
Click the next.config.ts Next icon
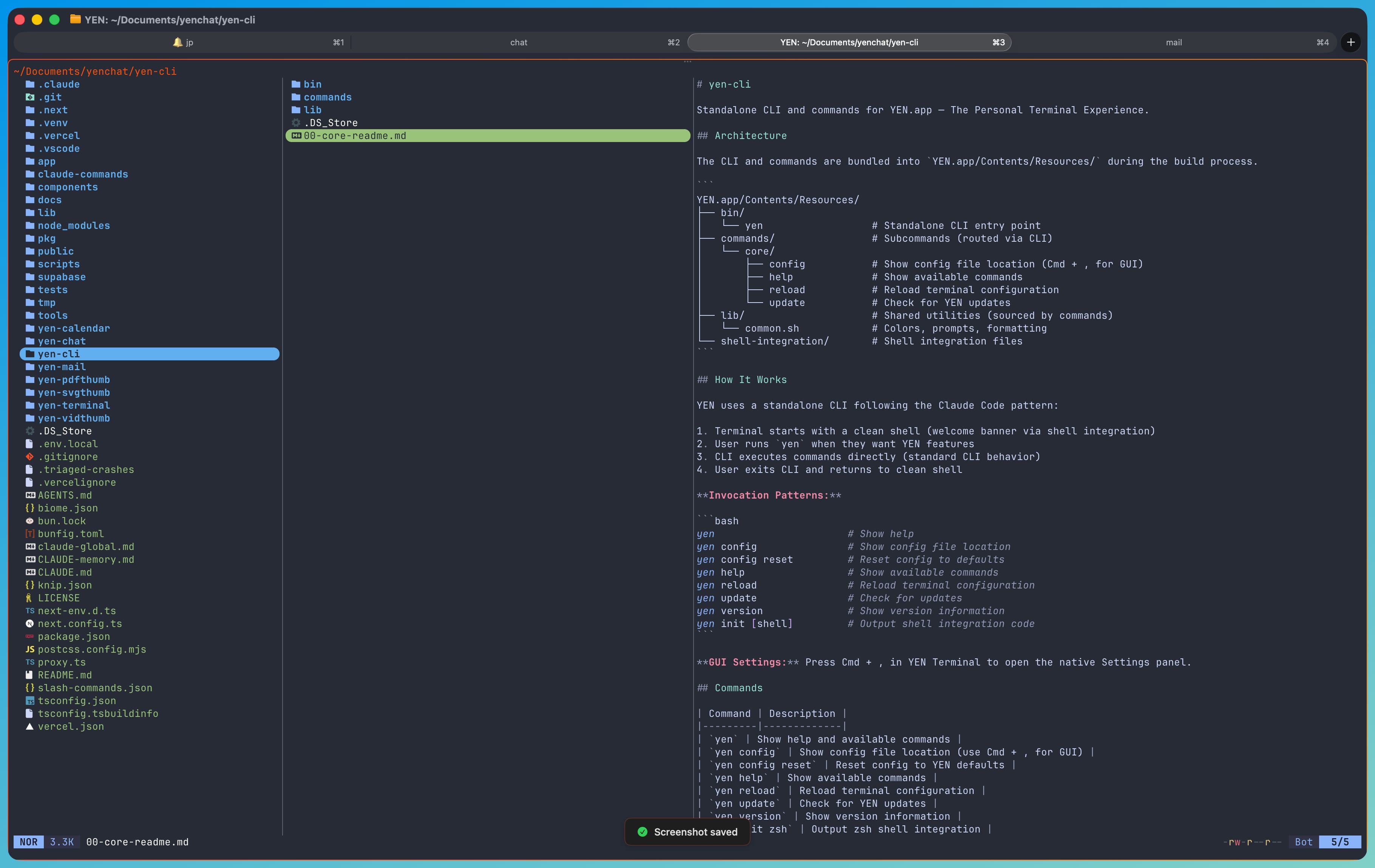click(x=30, y=624)
